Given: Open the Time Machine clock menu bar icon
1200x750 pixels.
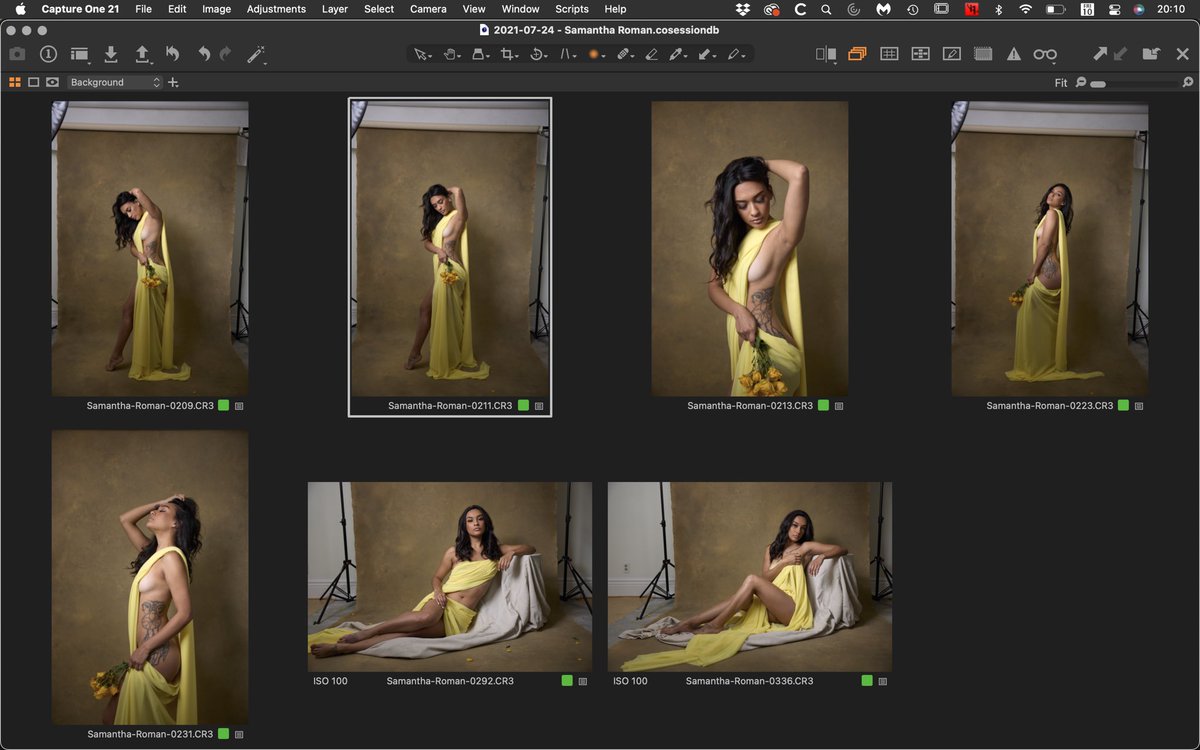Looking at the screenshot, I should tap(913, 9).
